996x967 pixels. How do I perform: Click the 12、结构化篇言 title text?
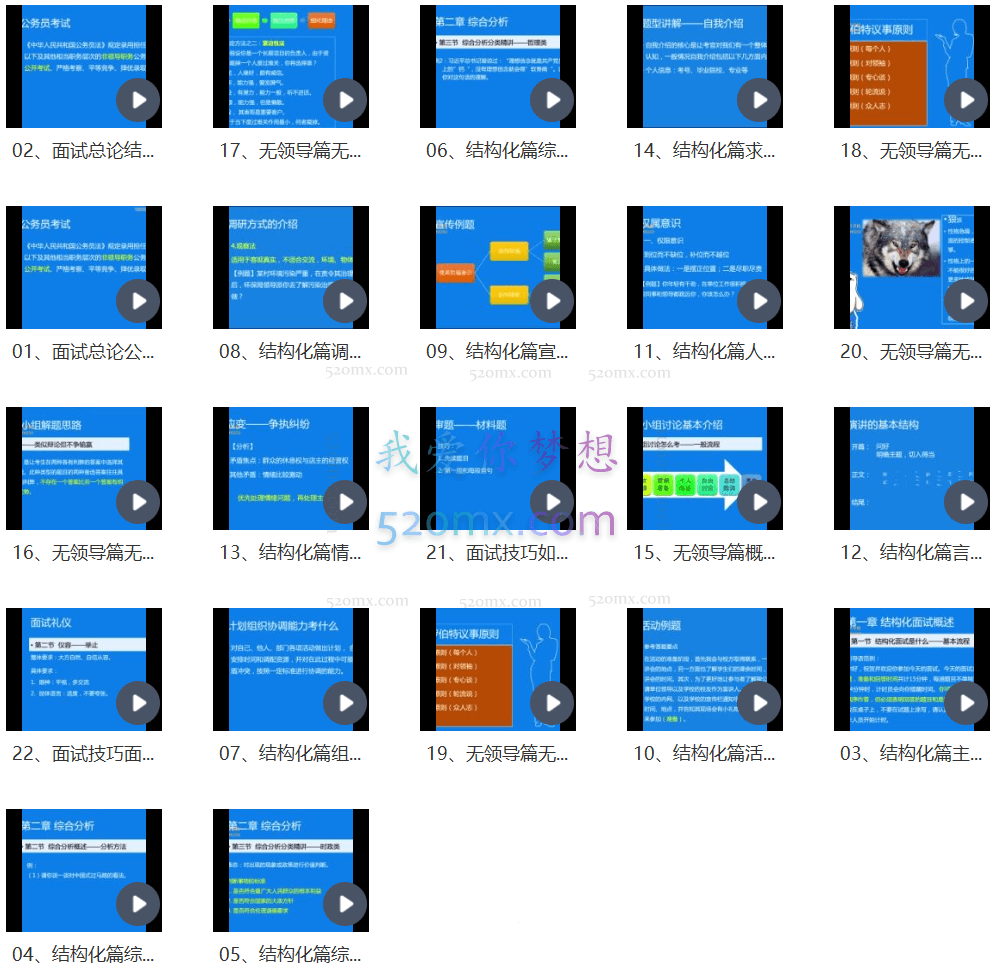click(x=911, y=552)
